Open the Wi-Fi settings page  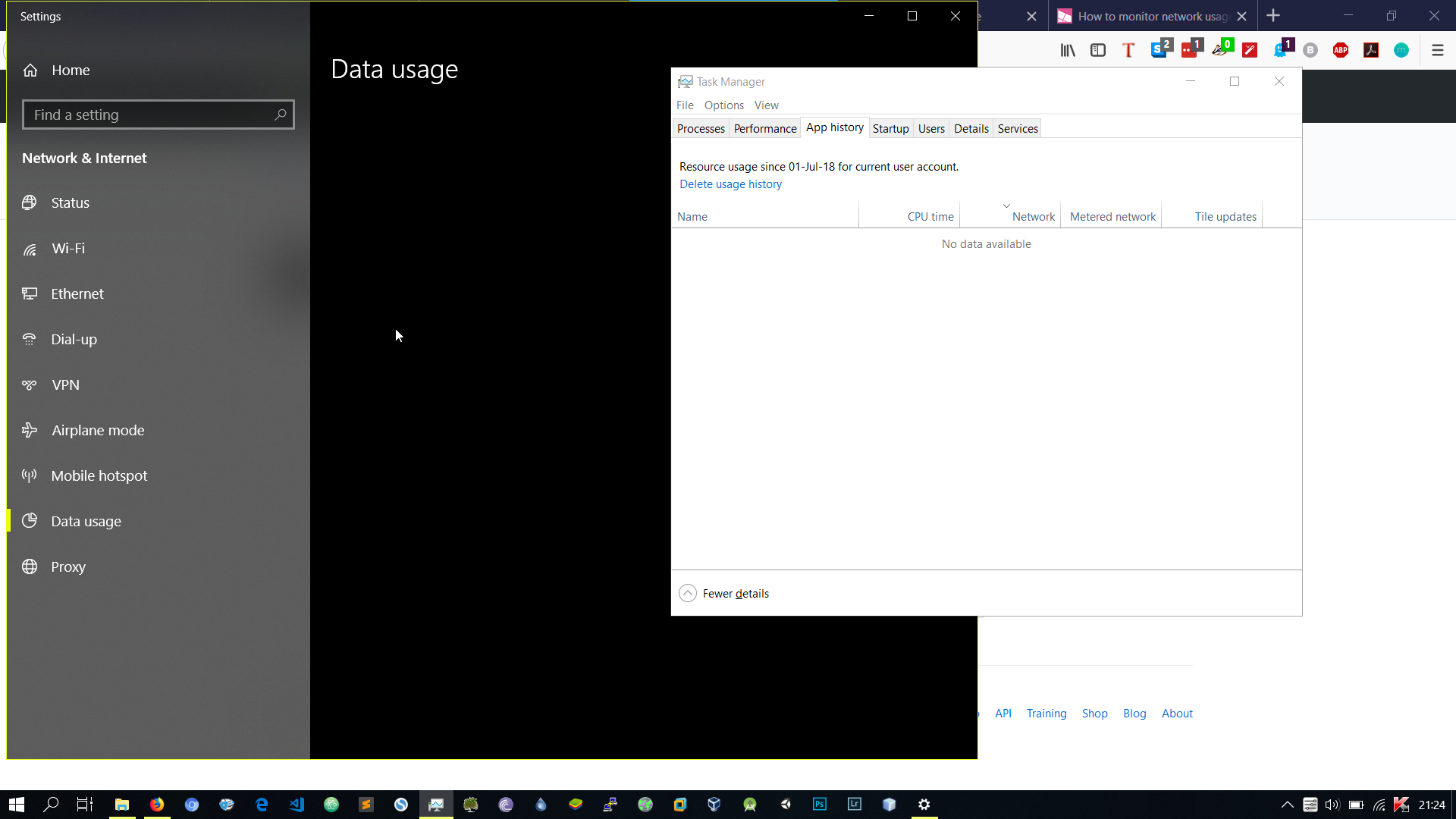click(67, 248)
